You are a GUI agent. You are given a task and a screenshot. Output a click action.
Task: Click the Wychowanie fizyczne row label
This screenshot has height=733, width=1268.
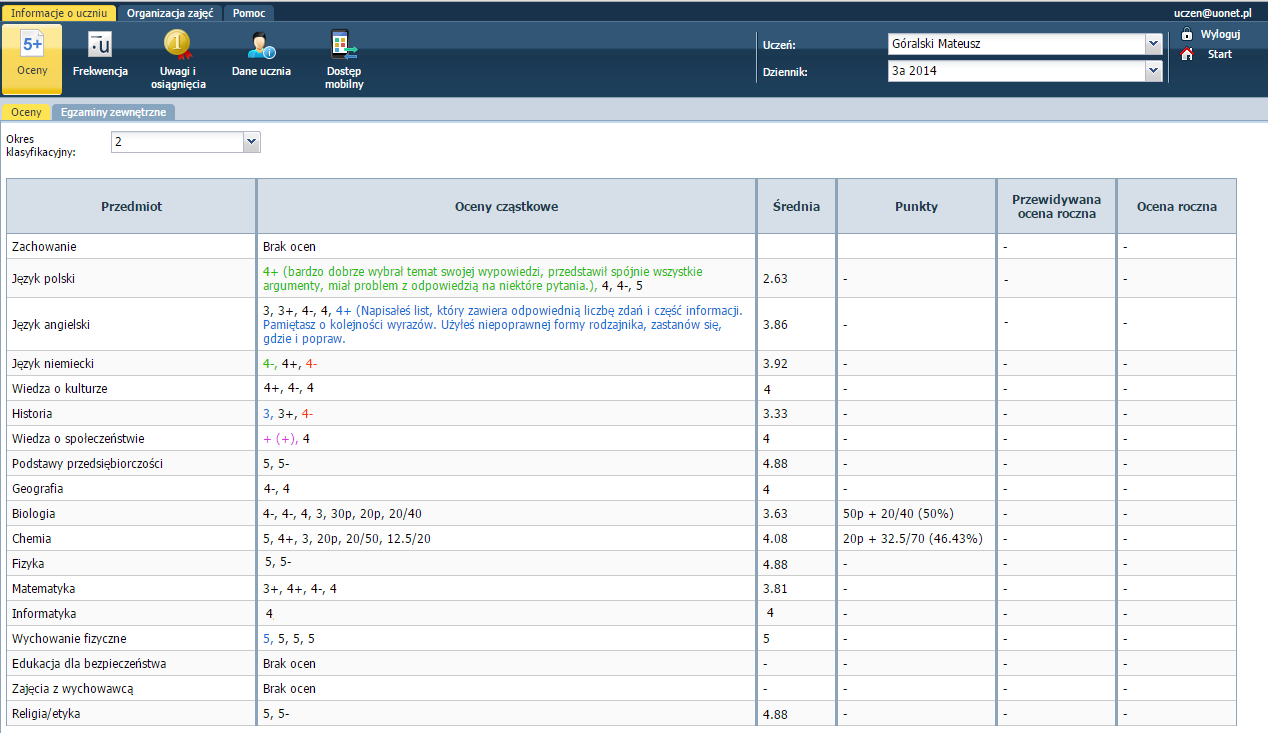click(69, 639)
